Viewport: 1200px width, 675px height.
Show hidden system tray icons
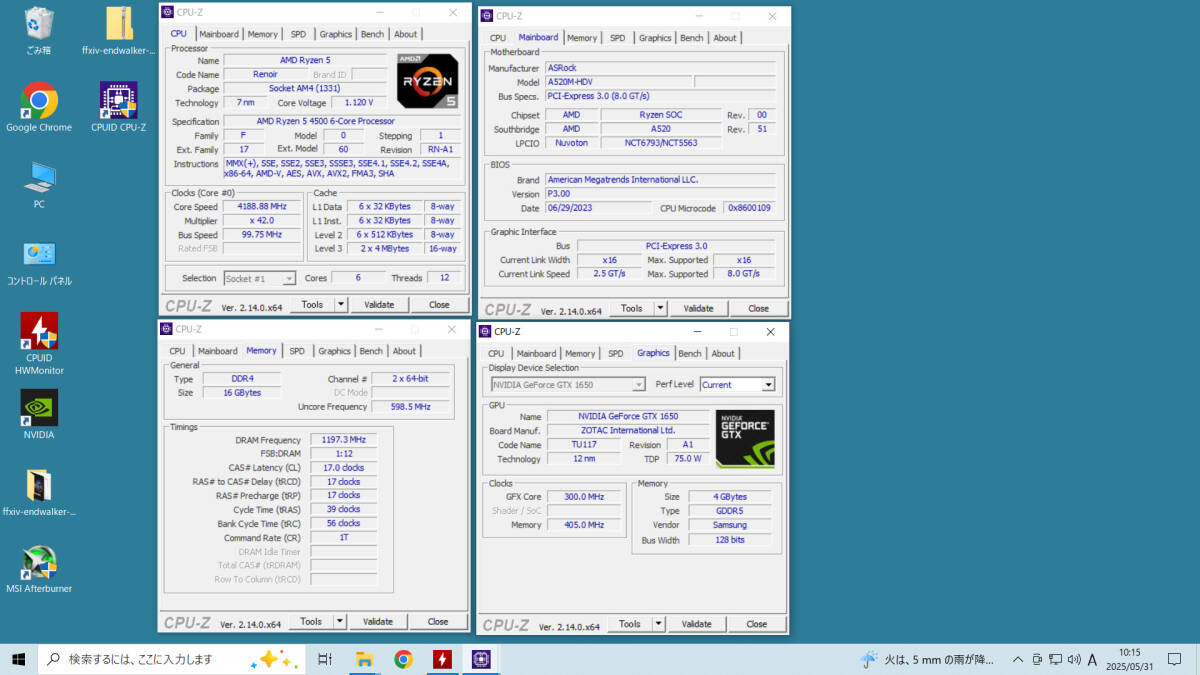pos(1018,659)
